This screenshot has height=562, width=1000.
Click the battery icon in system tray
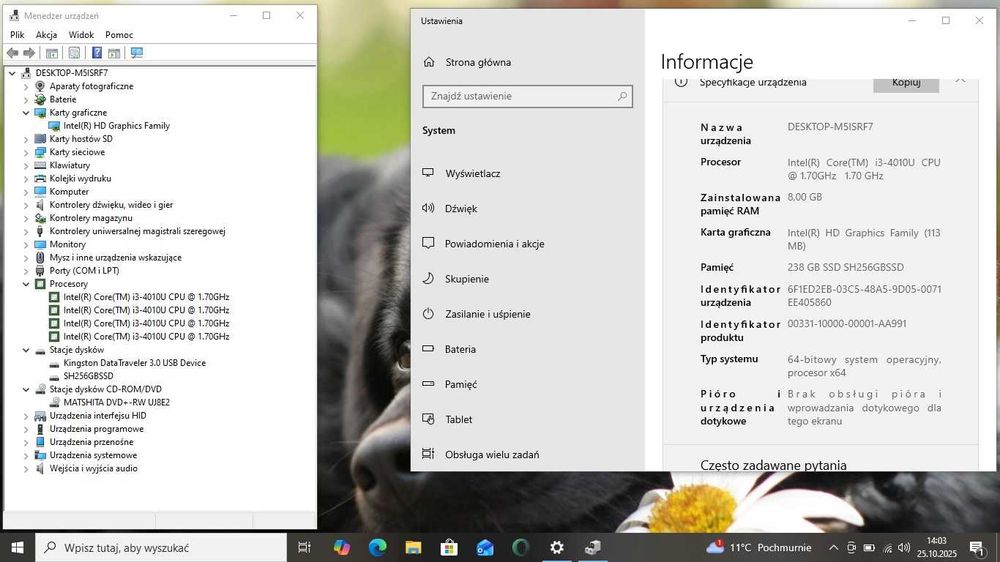[869, 547]
